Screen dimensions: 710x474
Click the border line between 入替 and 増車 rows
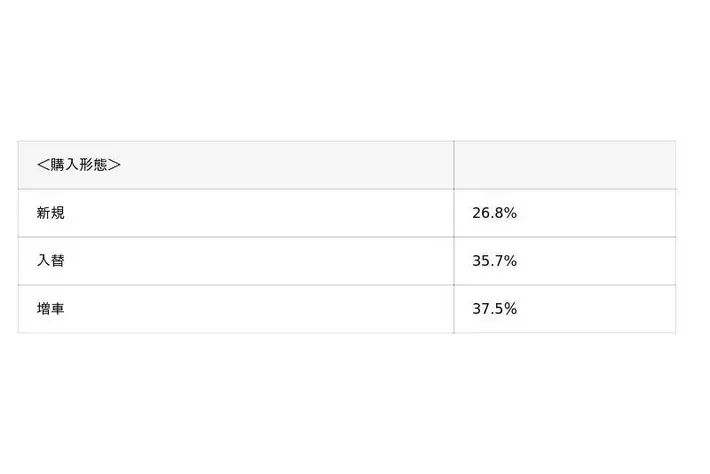347,285
